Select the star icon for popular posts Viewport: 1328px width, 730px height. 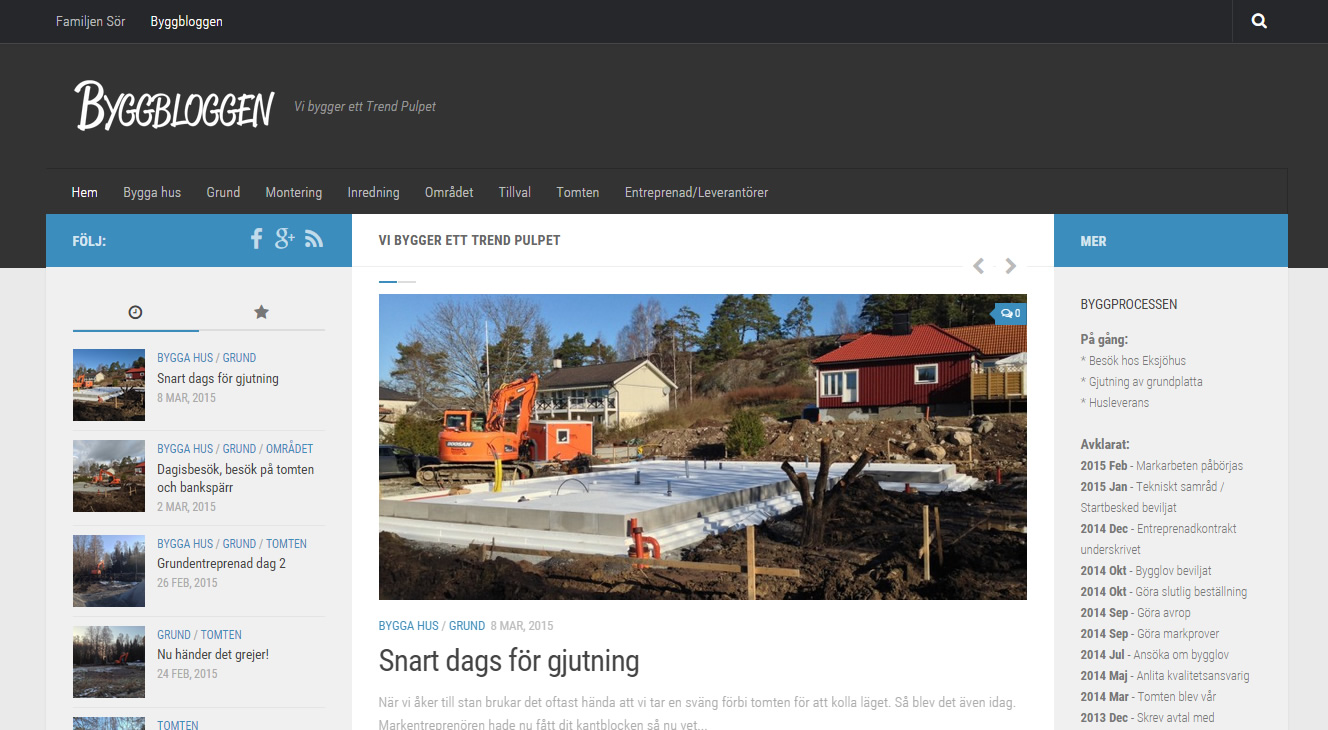(261, 312)
